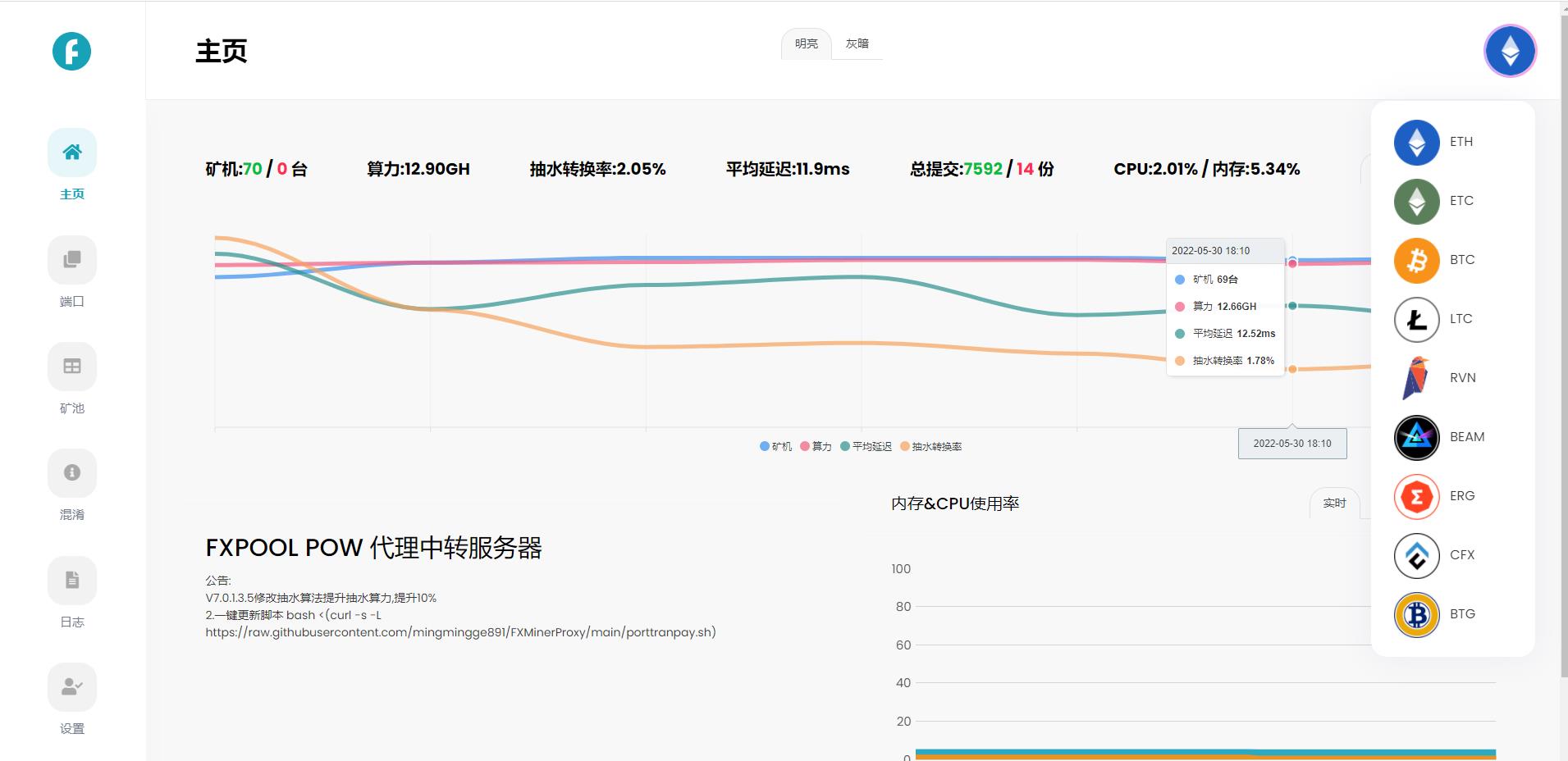This screenshot has width=1568, height=761.
Task: Switch to the 灰暗 dark theme tab
Action: pyautogui.click(x=857, y=43)
